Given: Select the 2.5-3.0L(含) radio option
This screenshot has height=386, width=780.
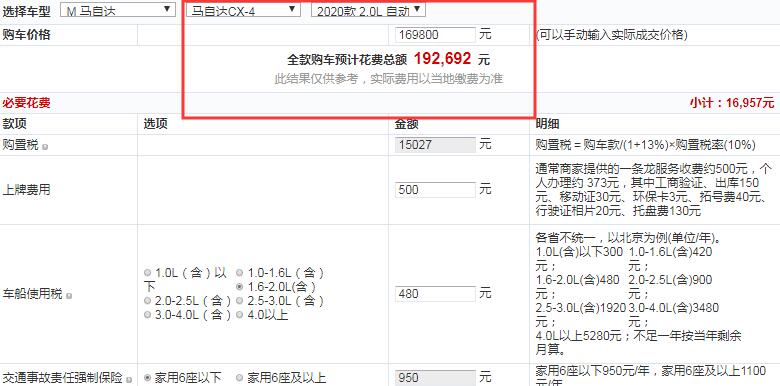Looking at the screenshot, I should point(239,301).
